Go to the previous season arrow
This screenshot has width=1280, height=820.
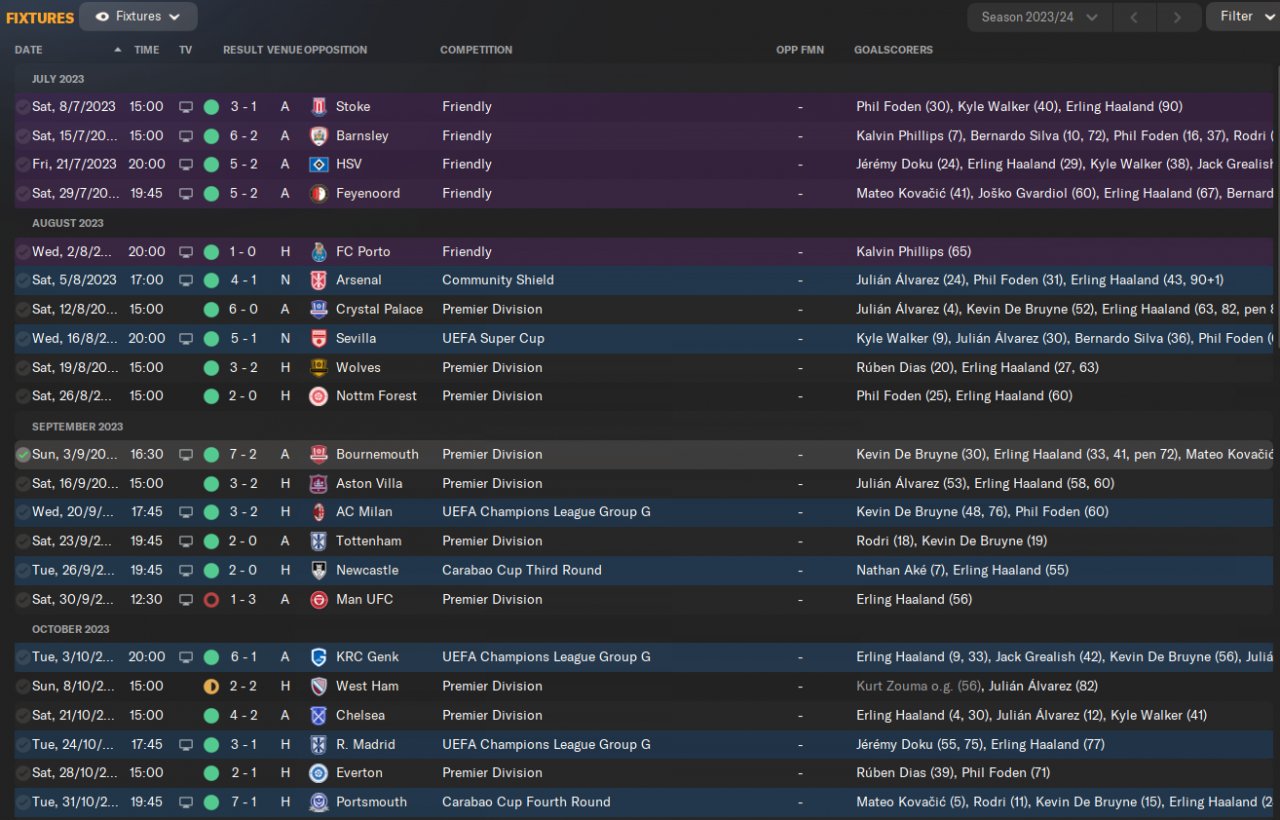1134,17
